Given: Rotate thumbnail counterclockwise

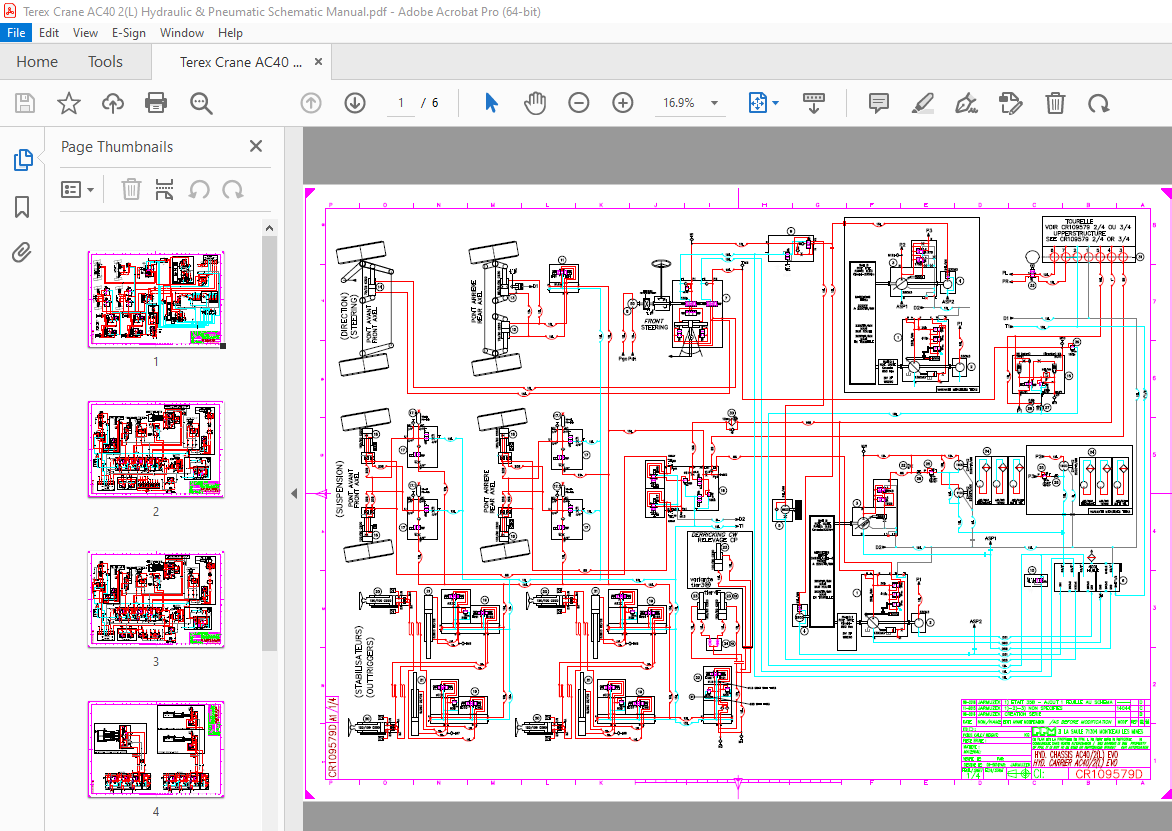Looking at the screenshot, I should (198, 190).
